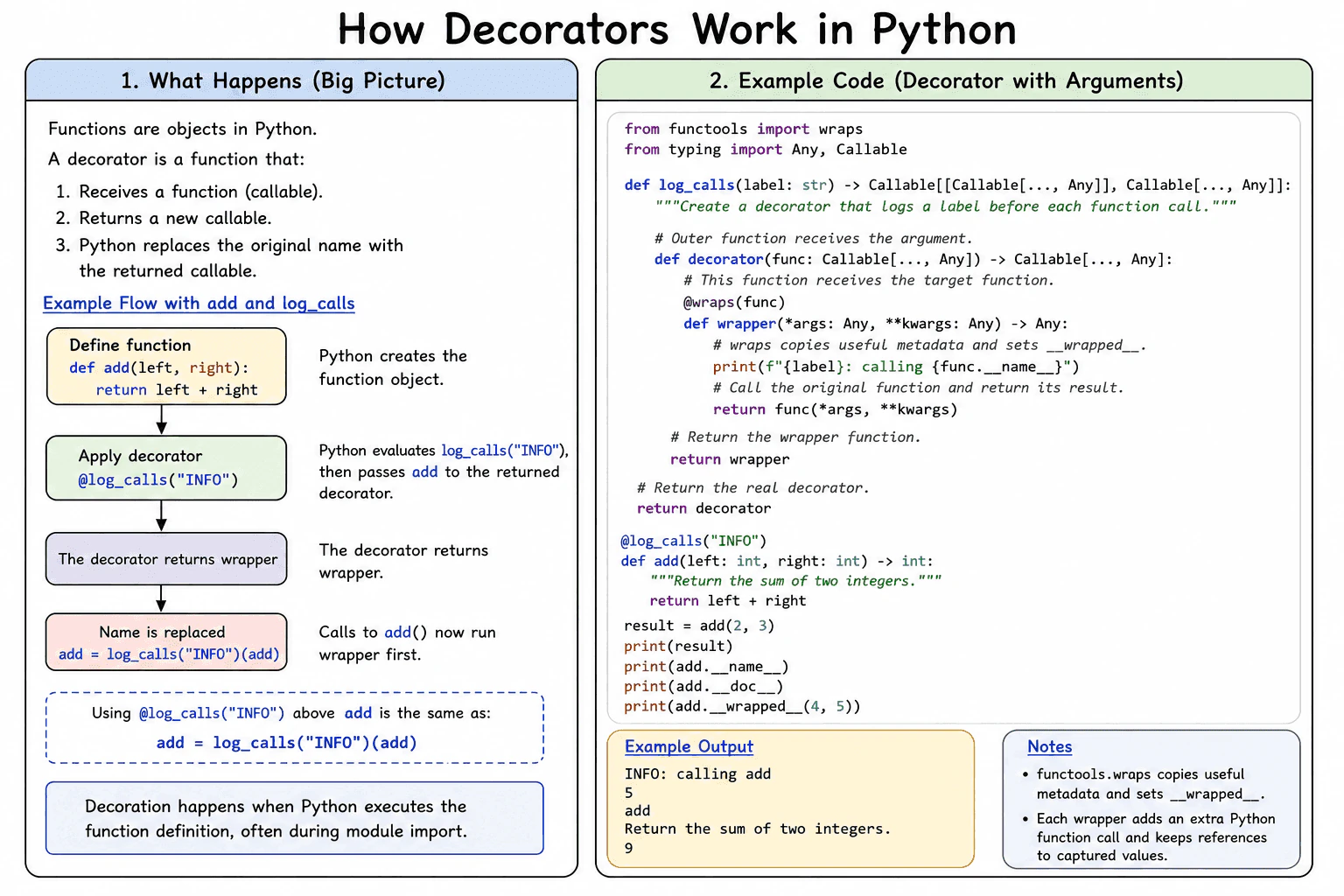This screenshot has width=1344, height=896.
Task: Click list item '1. Receives a function (callable).'
Action: tap(189, 192)
